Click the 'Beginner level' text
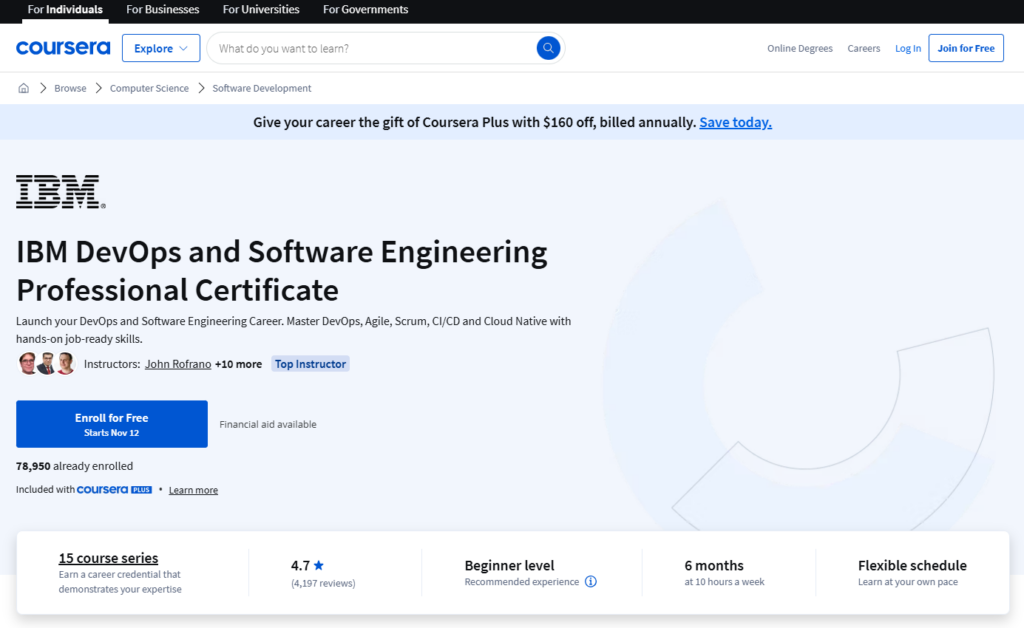Viewport: 1024px width, 628px height. click(x=509, y=565)
